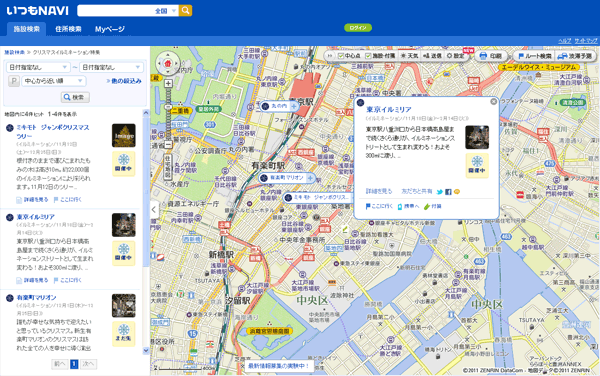Click the orange chat share icon in popup
600x376 pixels.
tap(457, 192)
